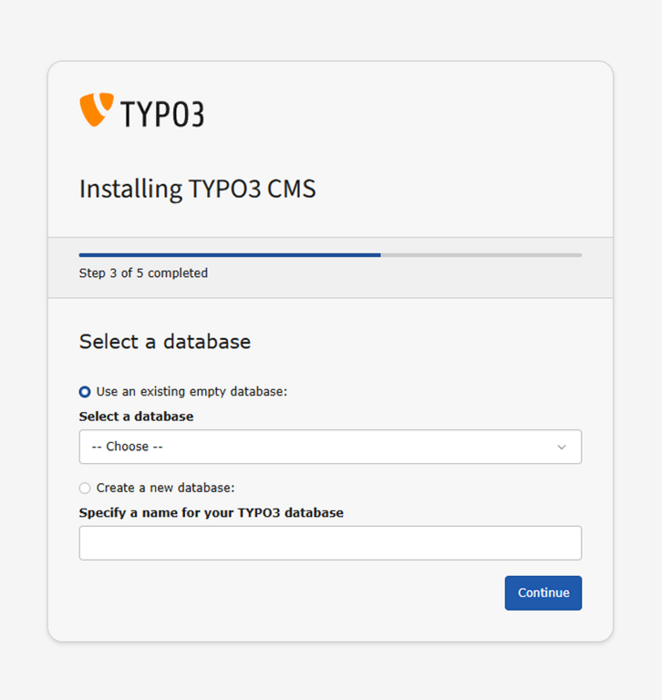This screenshot has height=700, width=662.
Task: Select the 'Use an existing empty database' radio button
Action: coord(85,392)
